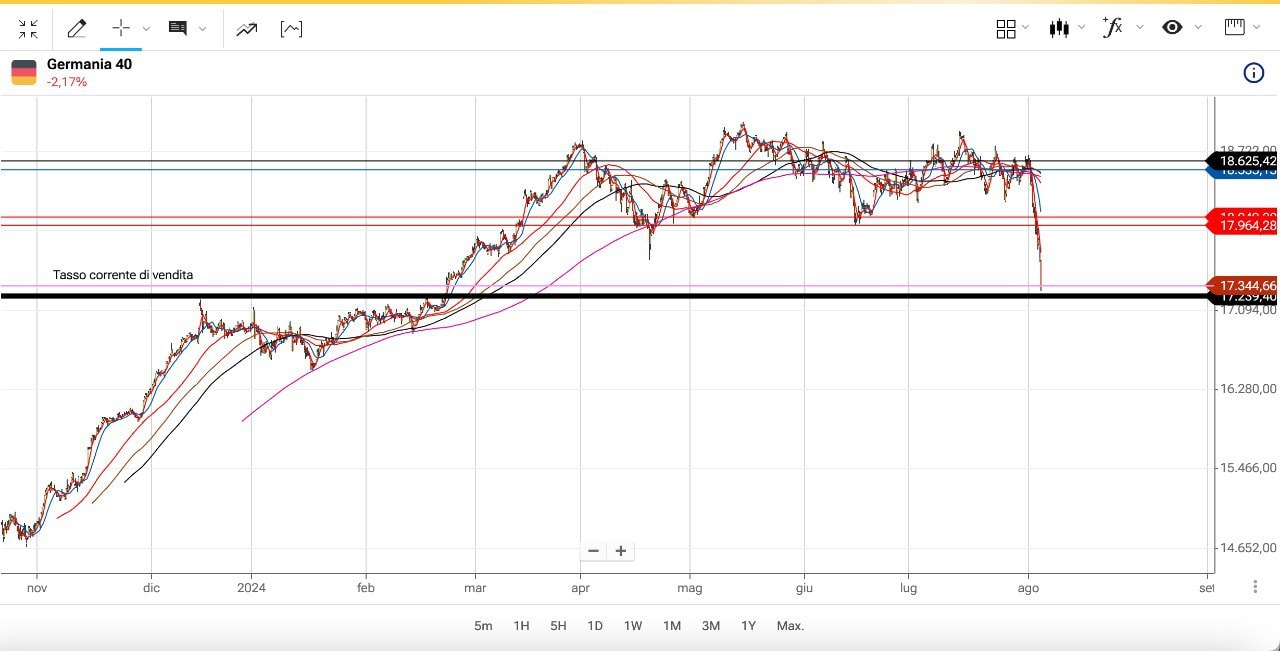This screenshot has height=651, width=1280.
Task: Select the Max. timeframe
Action: click(x=790, y=626)
